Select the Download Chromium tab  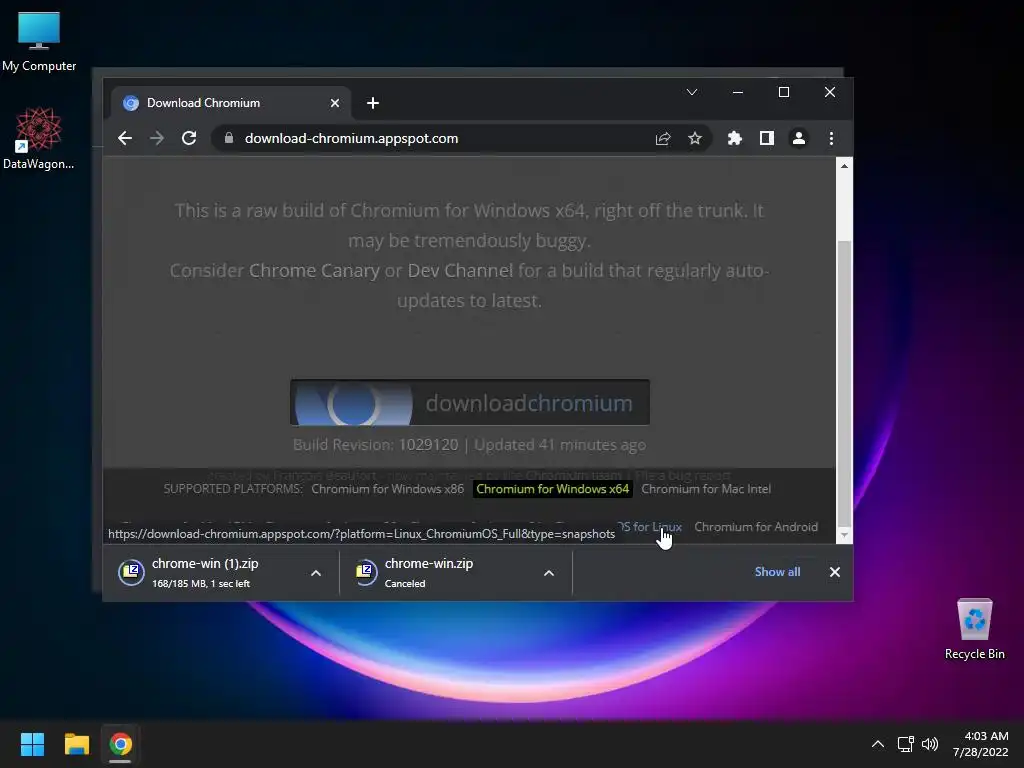(229, 103)
